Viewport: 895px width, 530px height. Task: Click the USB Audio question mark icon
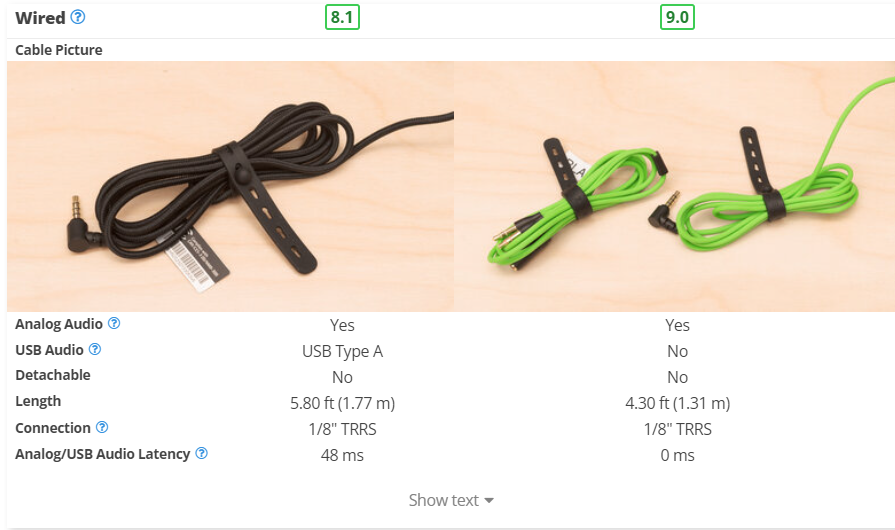pos(95,350)
